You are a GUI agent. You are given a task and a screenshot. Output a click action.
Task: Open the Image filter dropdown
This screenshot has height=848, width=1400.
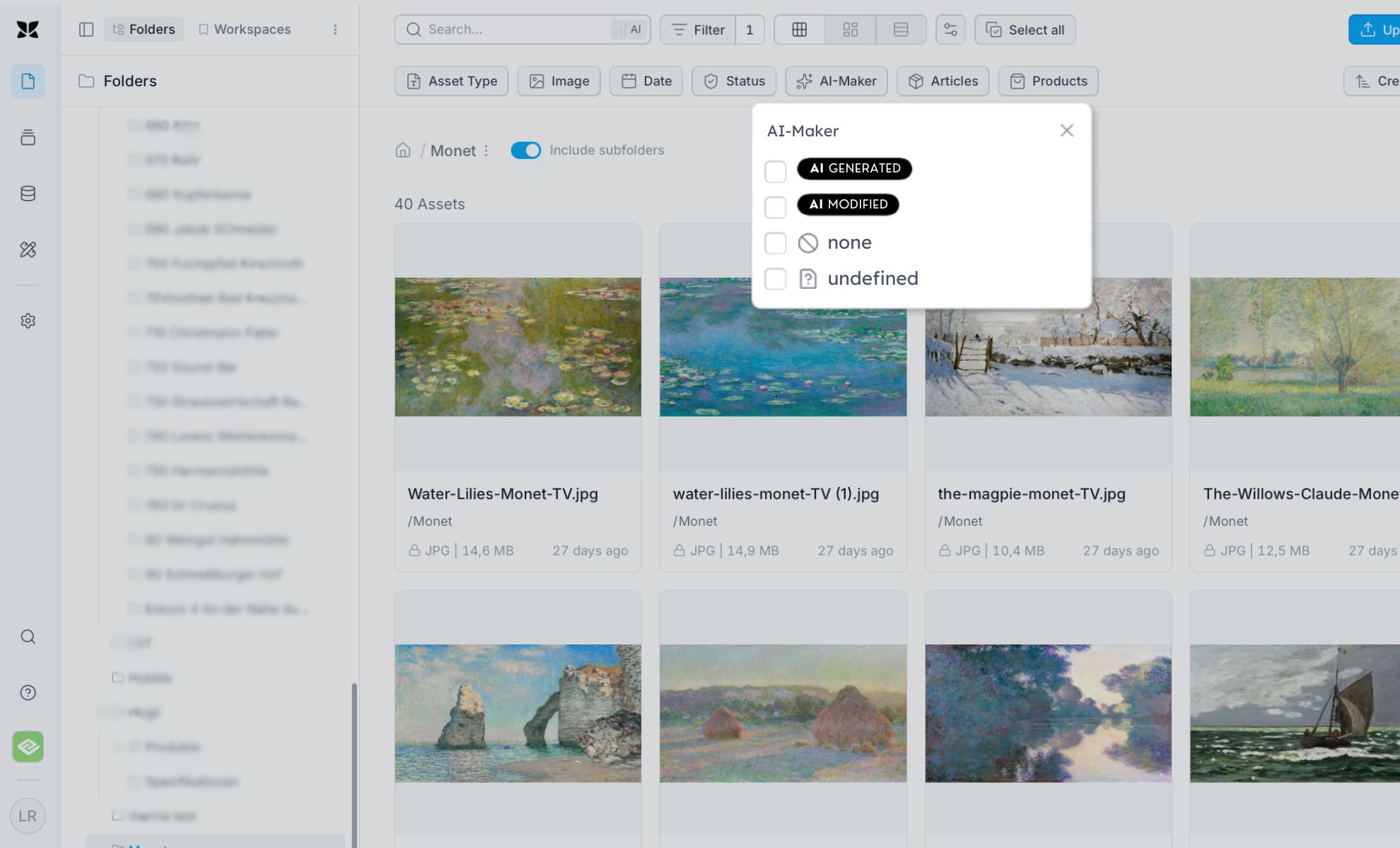559,81
